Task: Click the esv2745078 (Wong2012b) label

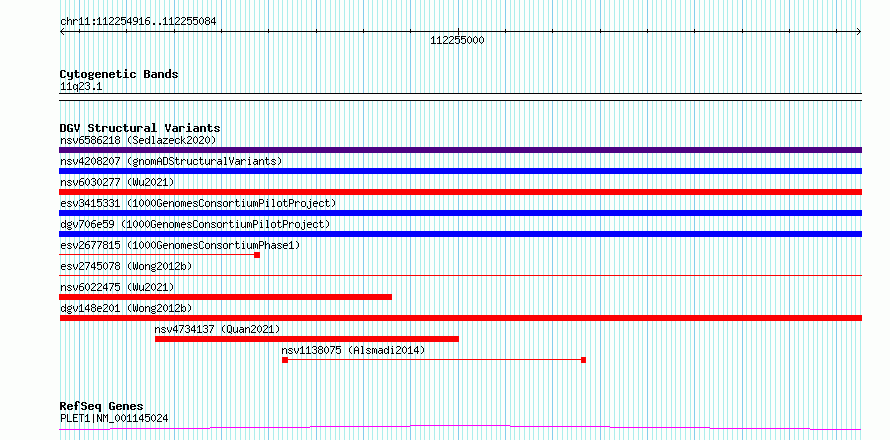Action: coord(126,266)
